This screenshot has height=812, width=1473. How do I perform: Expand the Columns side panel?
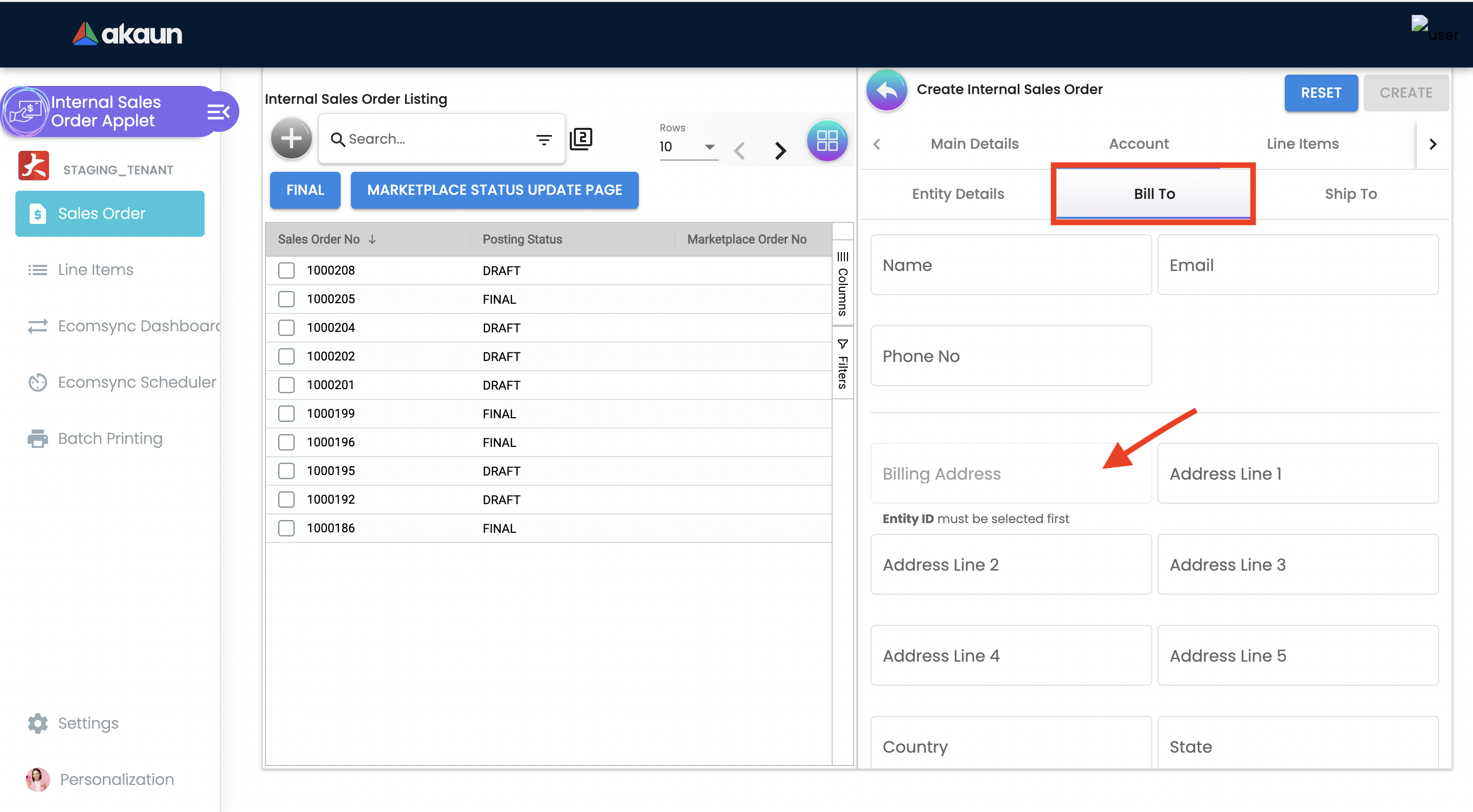pyautogui.click(x=842, y=284)
